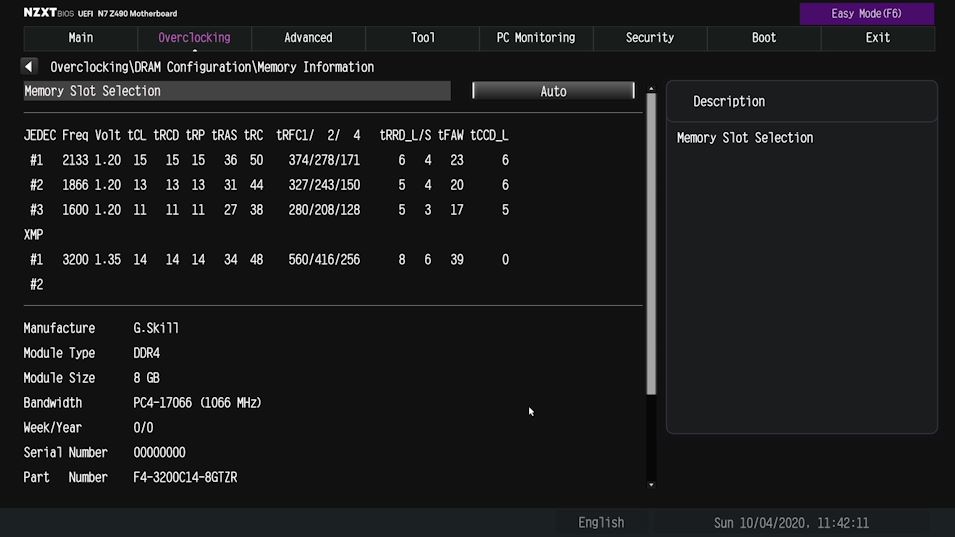955x537 pixels.
Task: Click the Manufacture value G.Skill
Action: [x=156, y=328]
